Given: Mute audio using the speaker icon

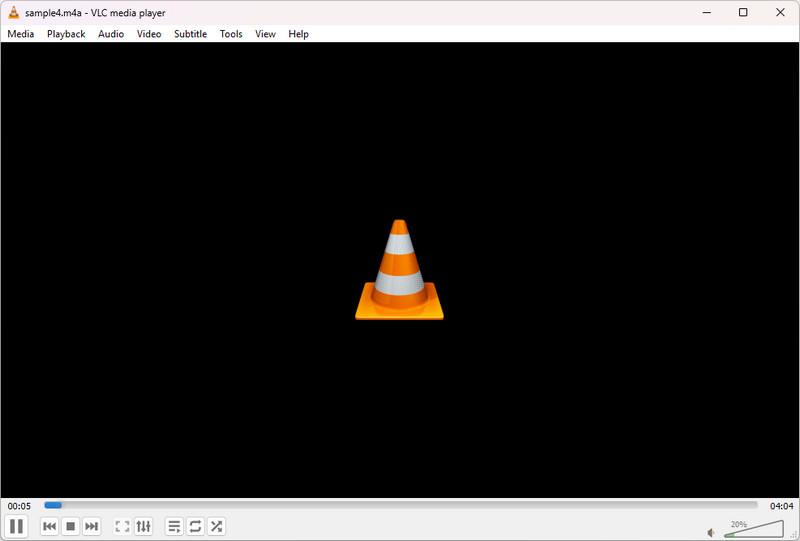Looking at the screenshot, I should 711,533.
